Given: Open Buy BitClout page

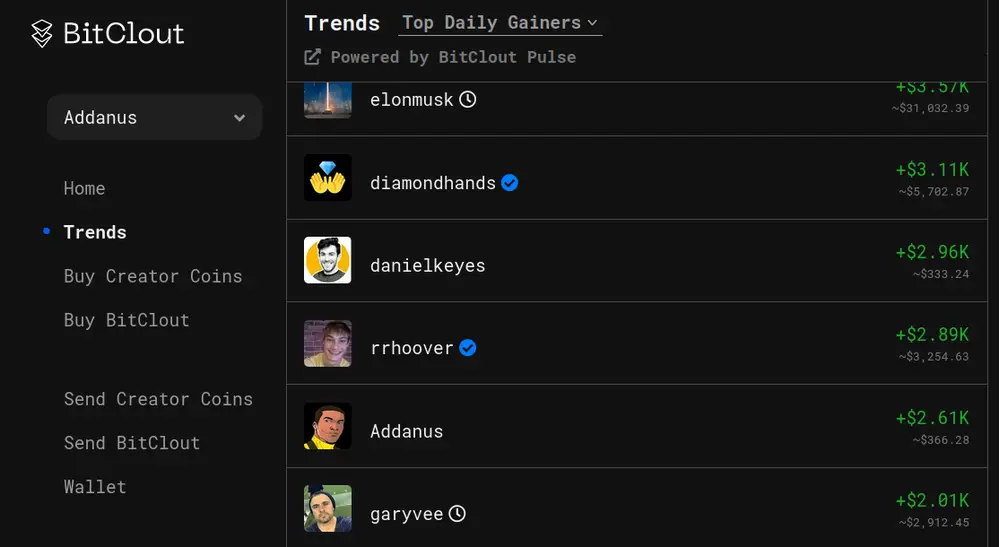Looking at the screenshot, I should coord(126,320).
